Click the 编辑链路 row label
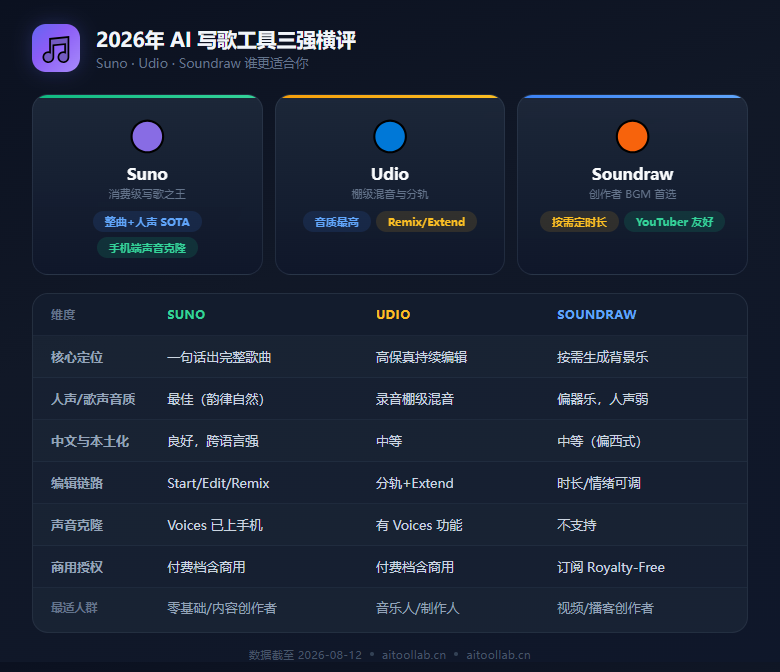The width and height of the screenshot is (780, 672). click(77, 483)
